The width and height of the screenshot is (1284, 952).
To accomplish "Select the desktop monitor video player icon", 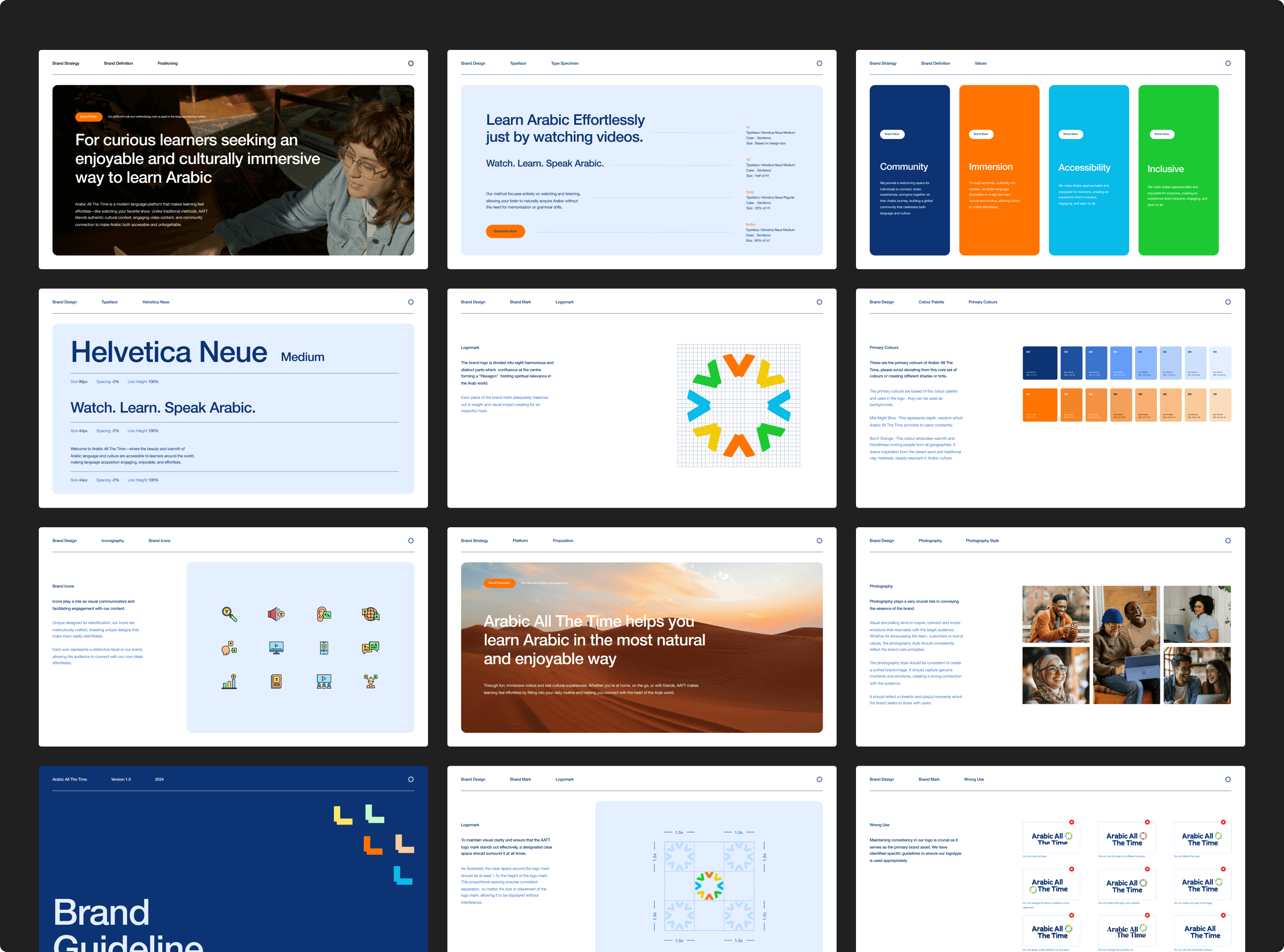I will 276,648.
